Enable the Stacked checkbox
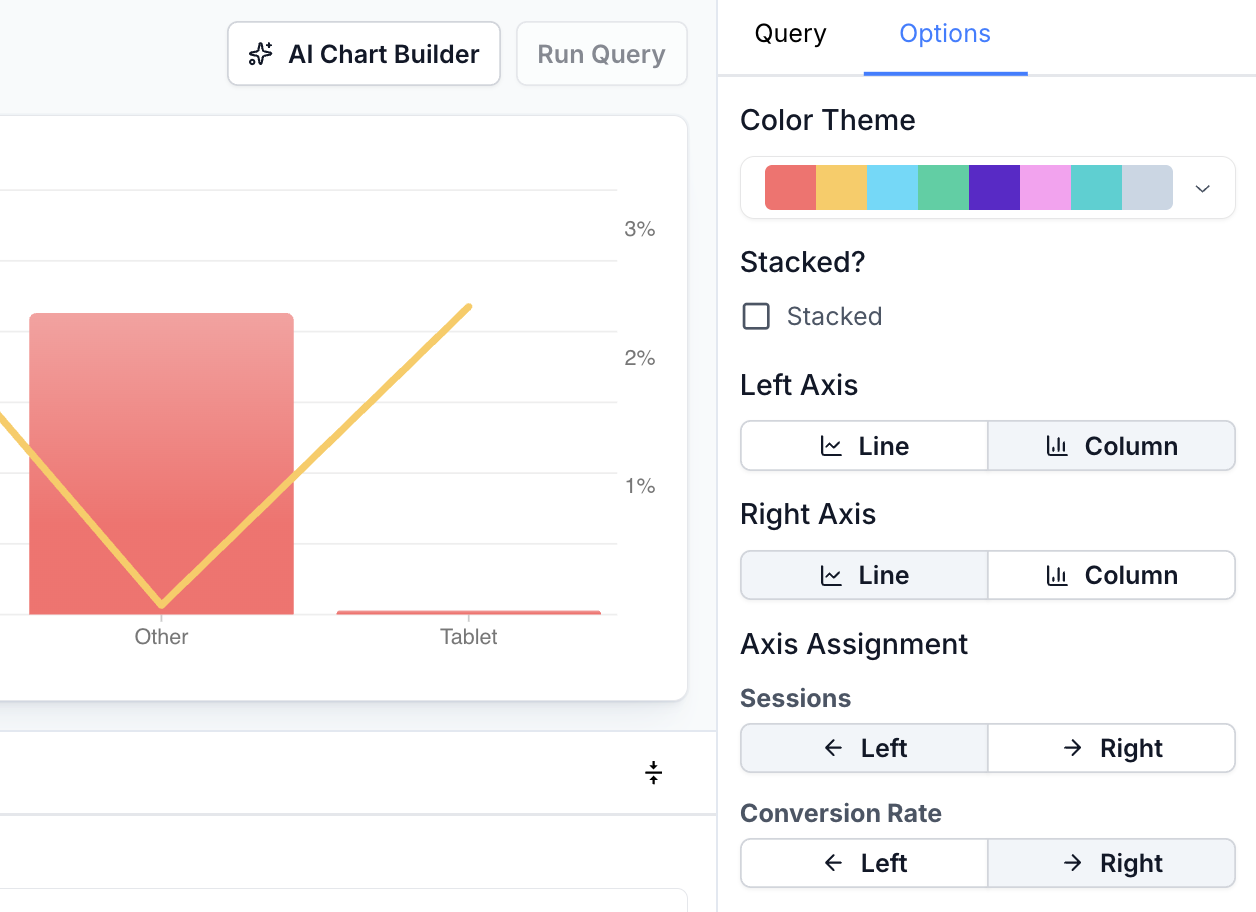The image size is (1256, 912). (x=756, y=317)
